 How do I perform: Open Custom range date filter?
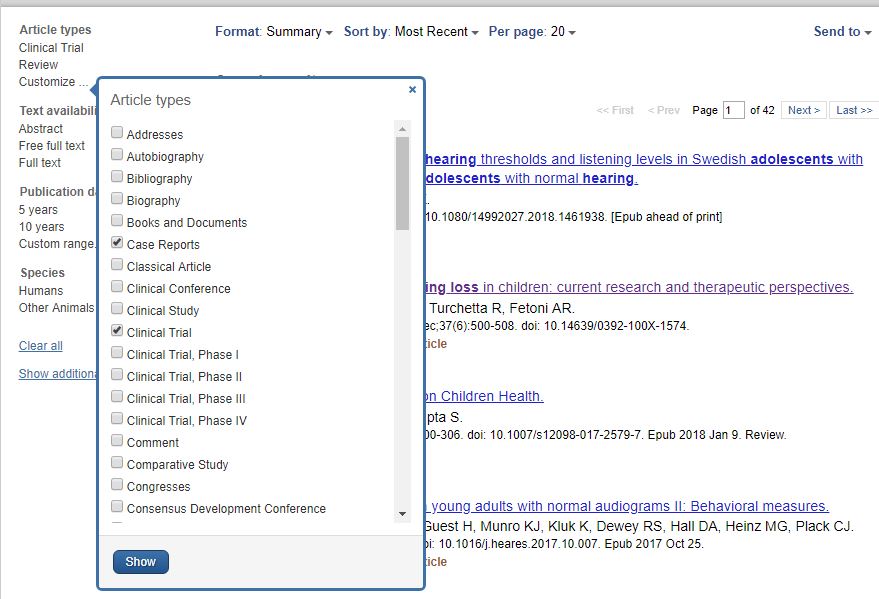click(57, 244)
